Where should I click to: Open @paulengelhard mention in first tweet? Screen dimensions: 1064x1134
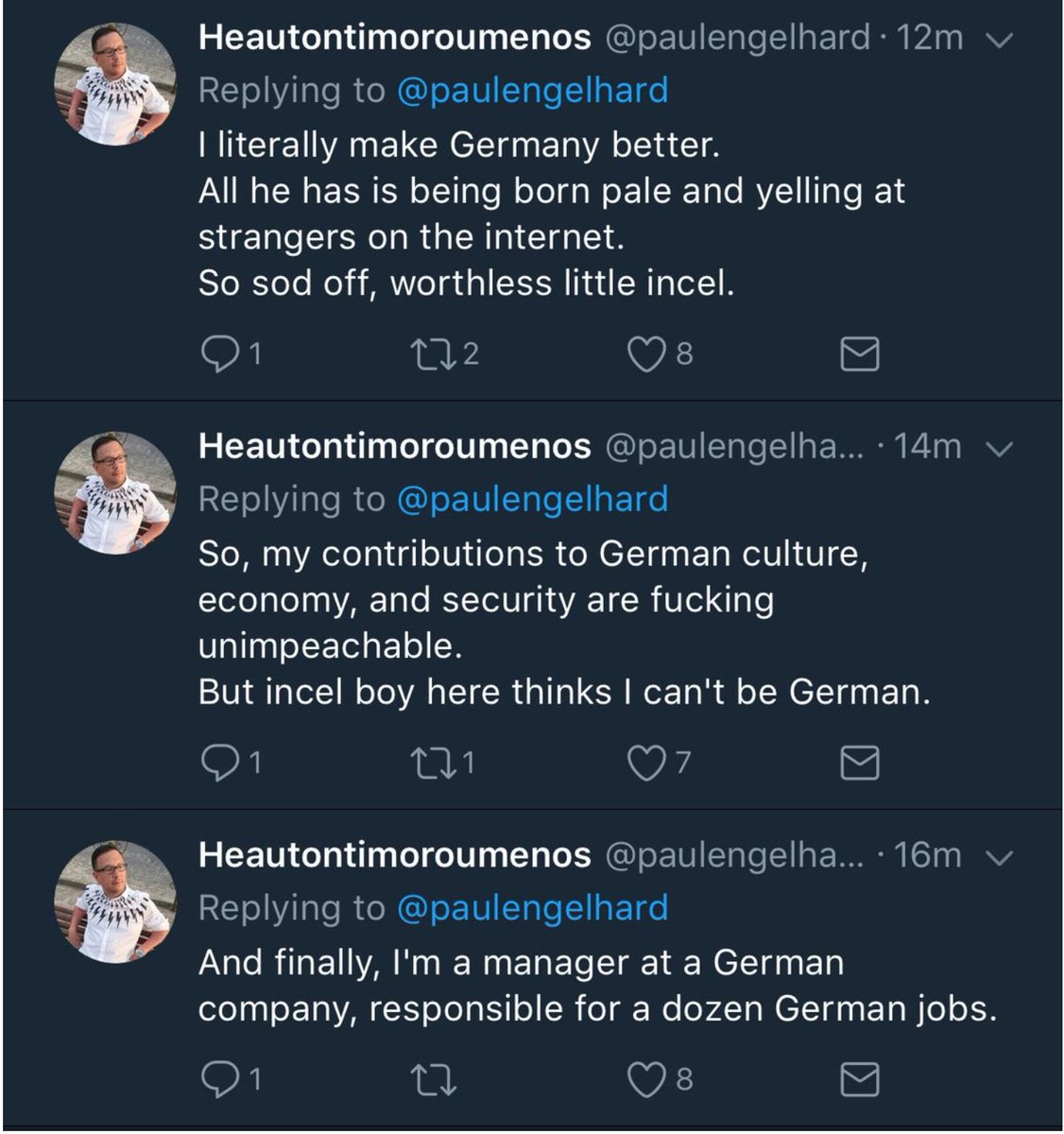click(x=532, y=91)
